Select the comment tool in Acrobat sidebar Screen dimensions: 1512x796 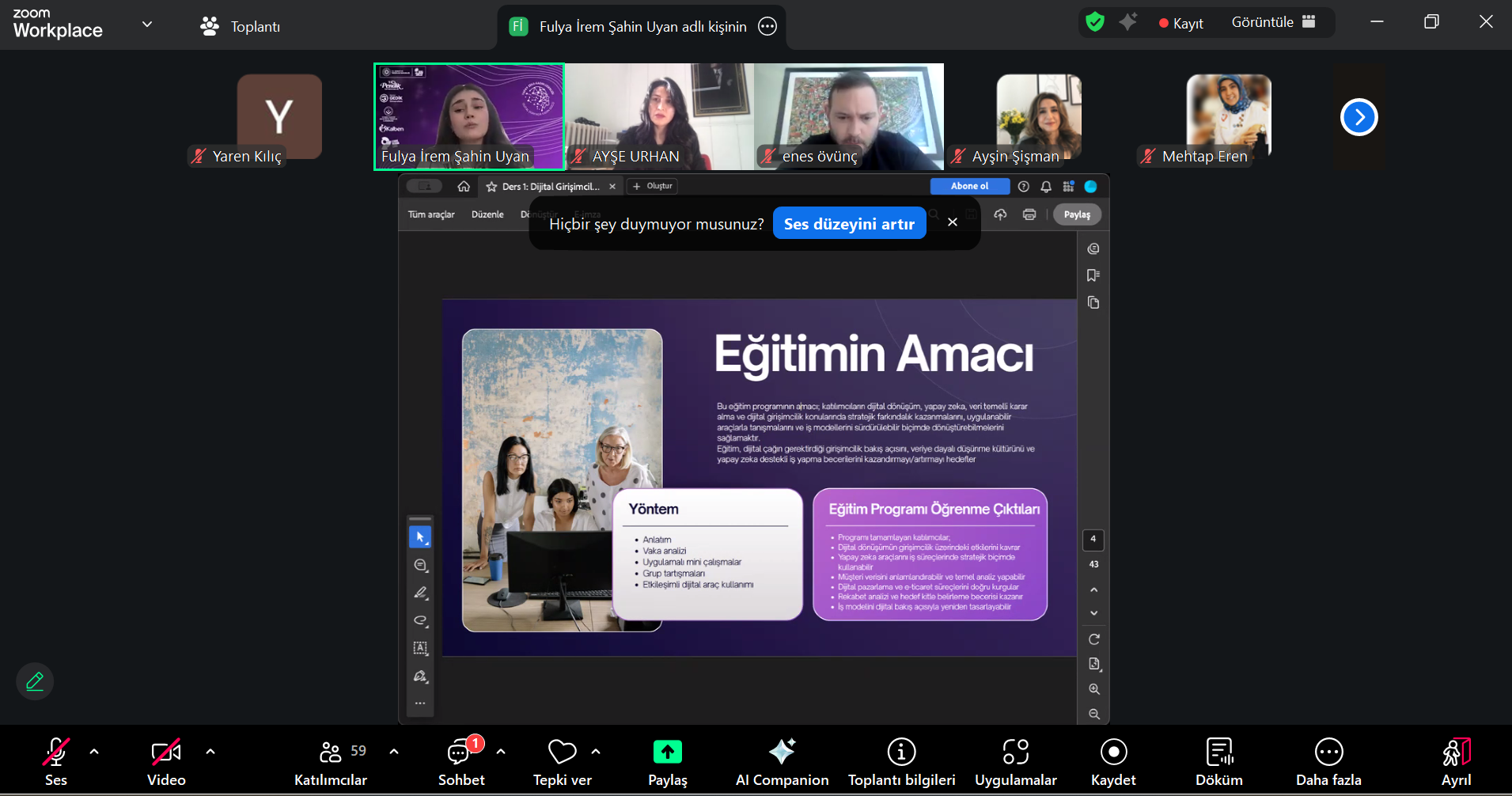(x=420, y=565)
